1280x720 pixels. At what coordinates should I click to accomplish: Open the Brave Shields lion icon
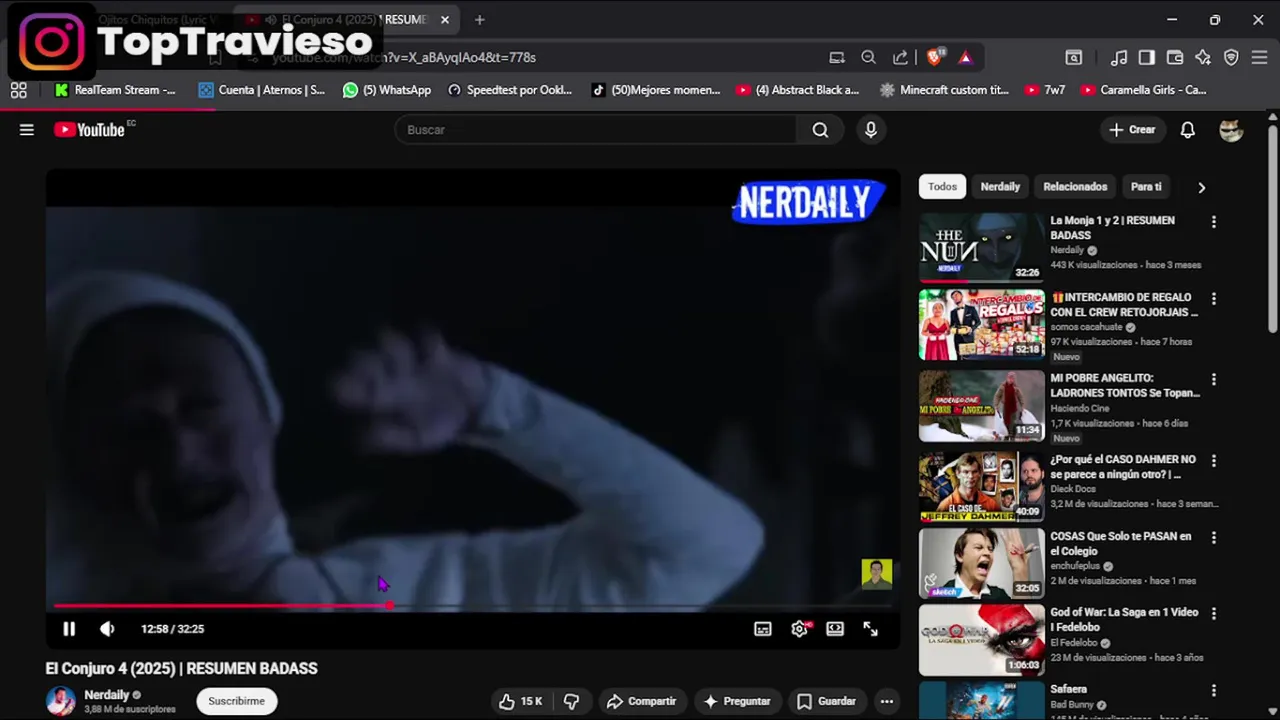(x=934, y=58)
